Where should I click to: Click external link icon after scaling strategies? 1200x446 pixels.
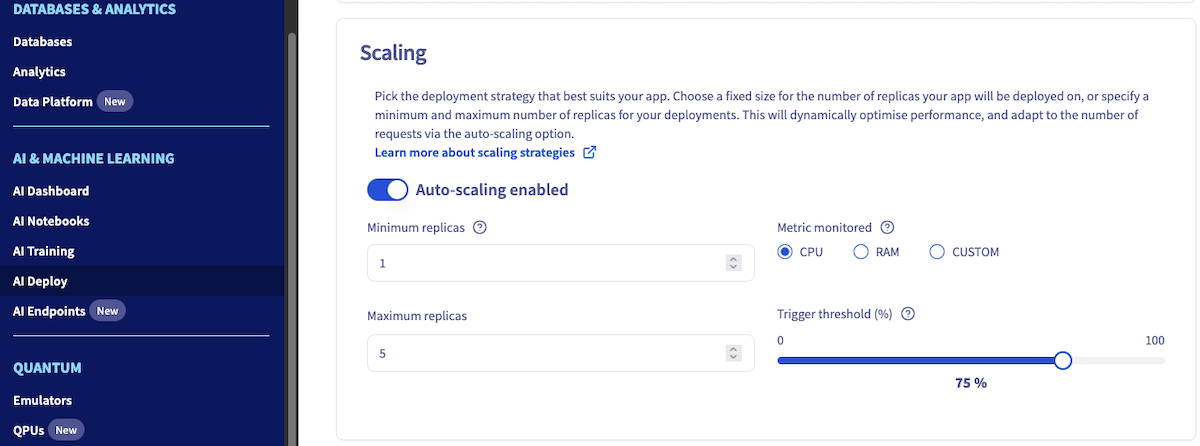(590, 153)
